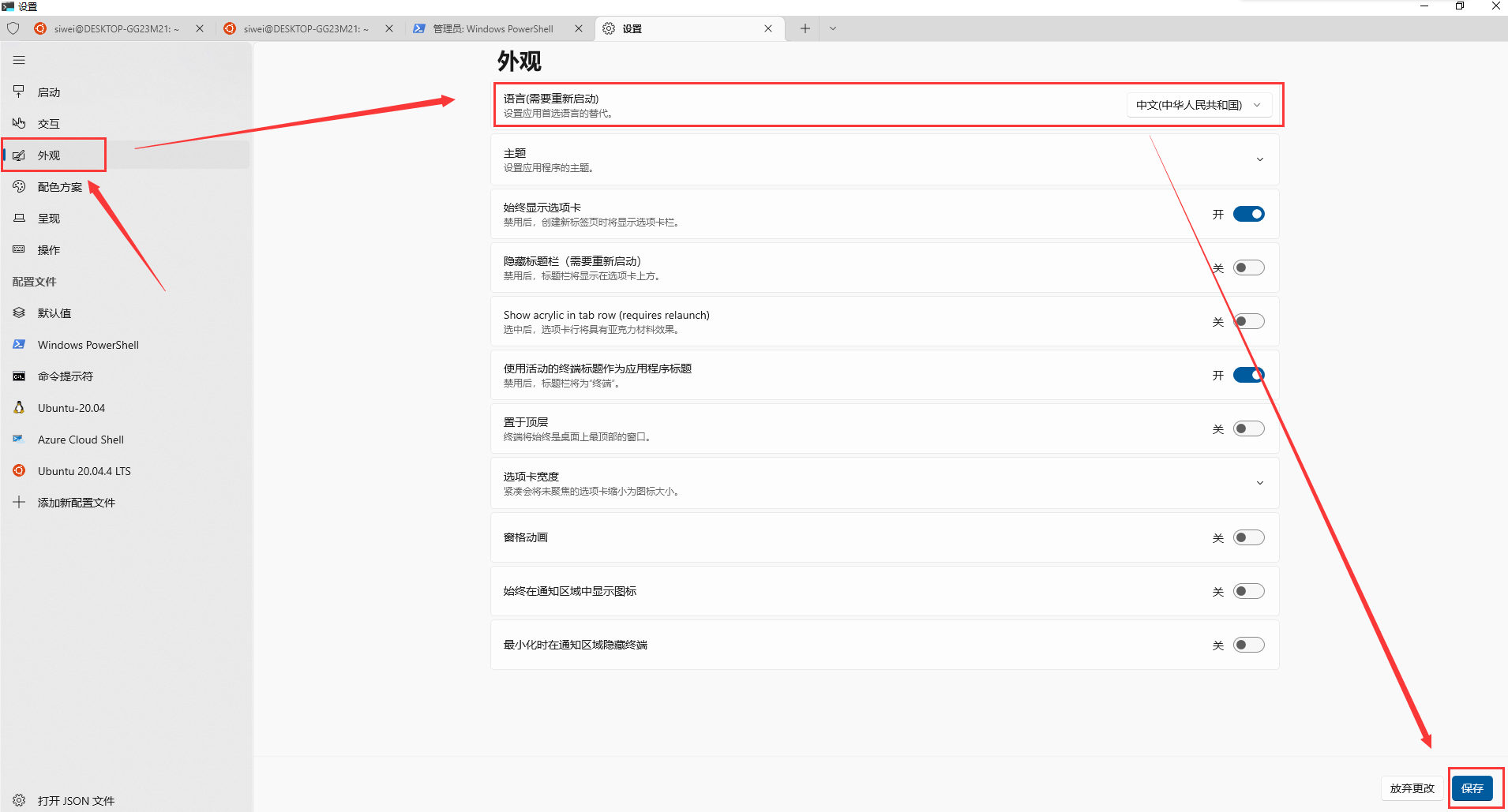Close the second siwei@DESKTOP tab
The height and width of the screenshot is (812, 1508).
coord(389,28)
